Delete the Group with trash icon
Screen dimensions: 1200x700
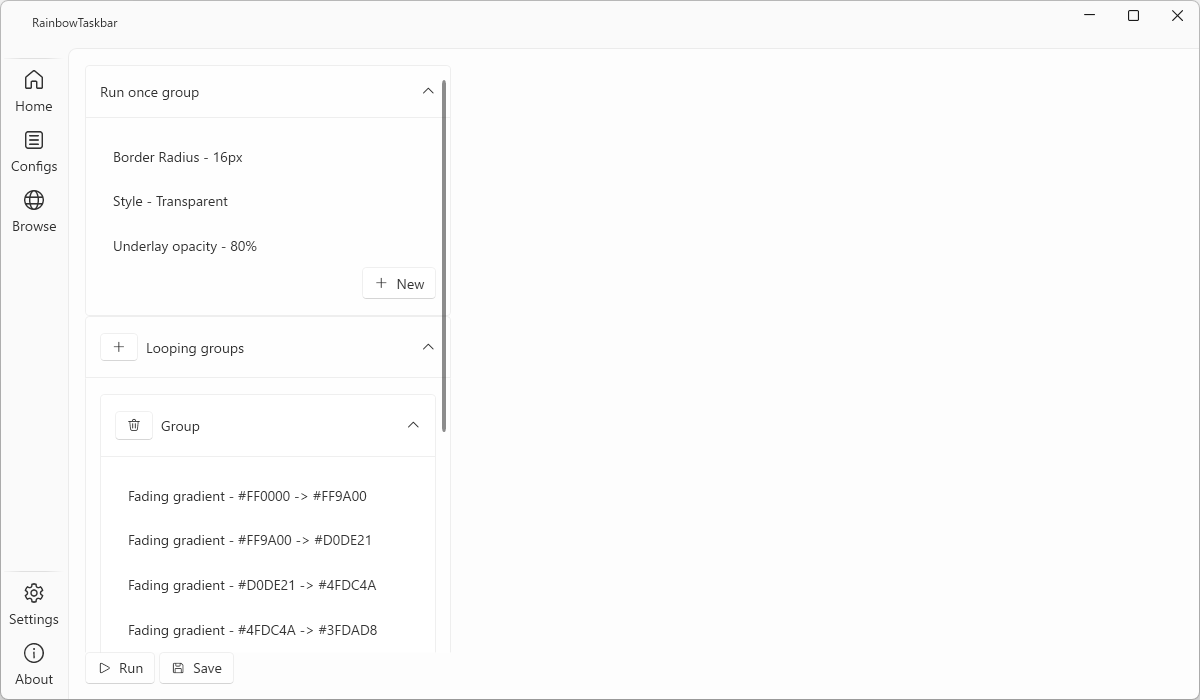(134, 425)
